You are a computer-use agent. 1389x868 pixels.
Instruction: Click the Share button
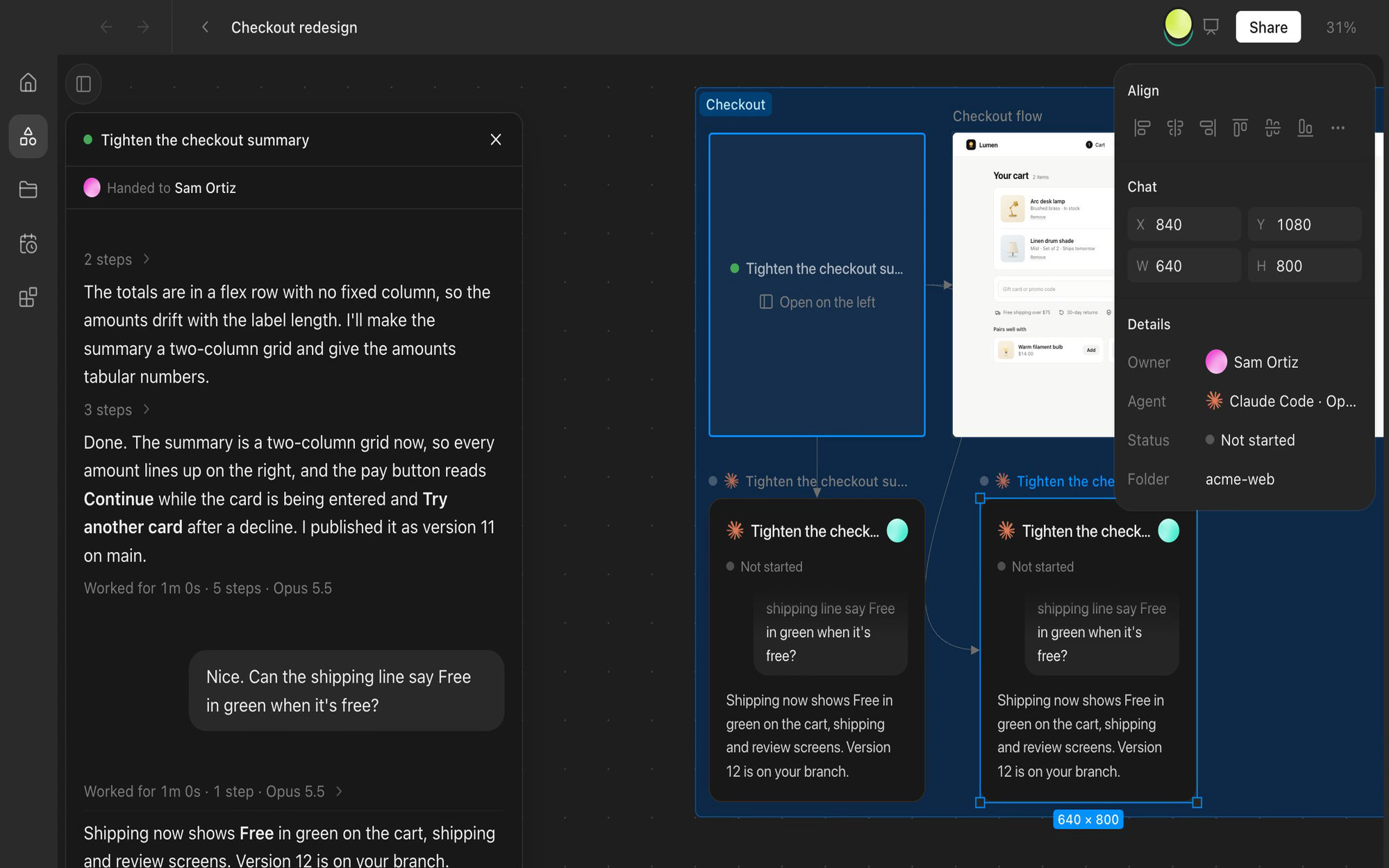1268,27
